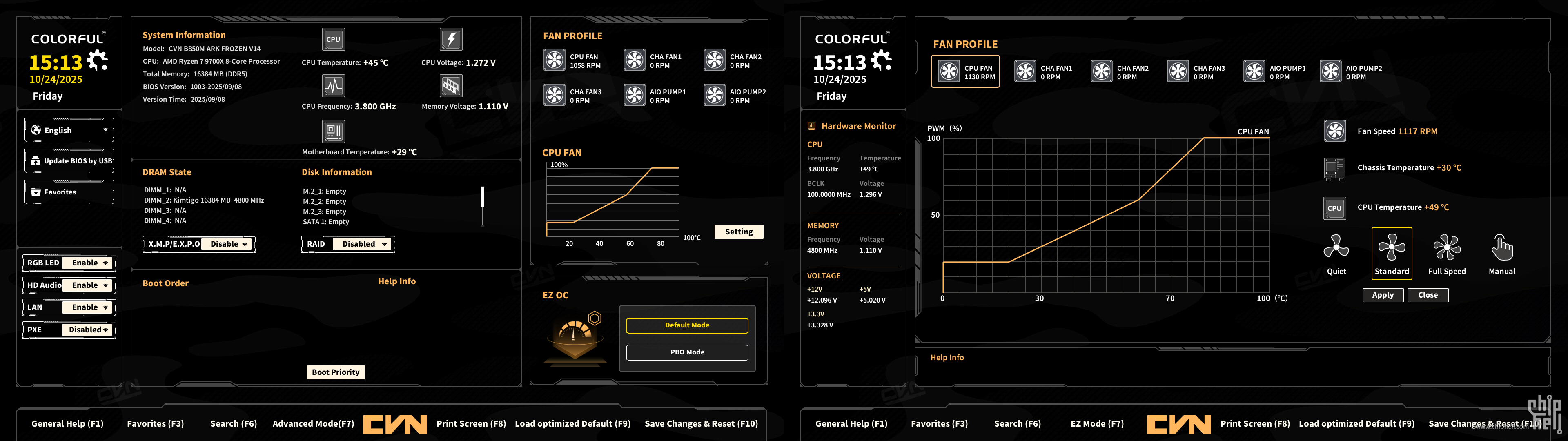Select the Quiet fan mode icon
Screen dimensions: 1568x441
tap(1336, 247)
